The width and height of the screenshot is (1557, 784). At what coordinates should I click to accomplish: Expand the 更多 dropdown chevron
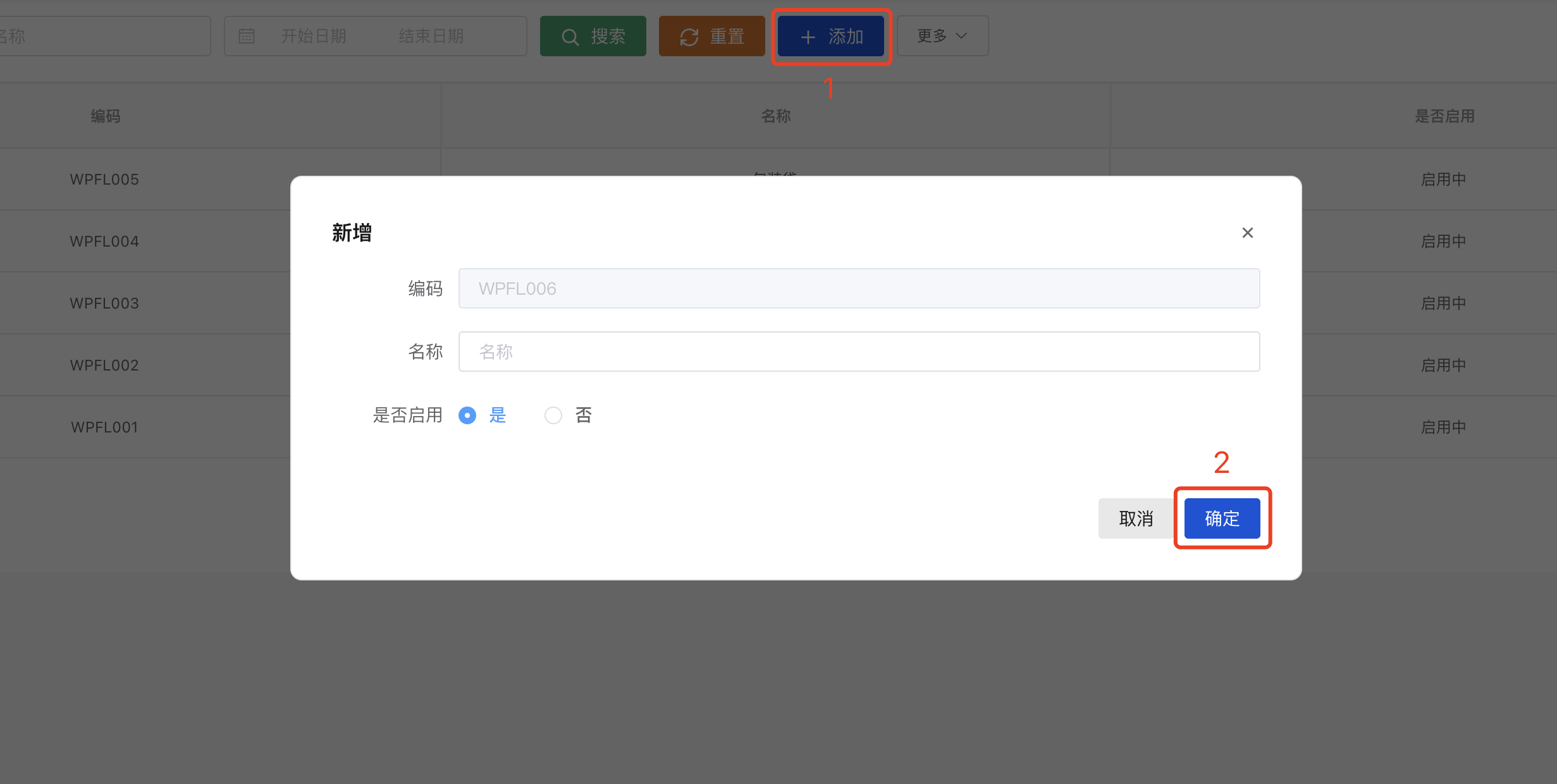coord(961,36)
